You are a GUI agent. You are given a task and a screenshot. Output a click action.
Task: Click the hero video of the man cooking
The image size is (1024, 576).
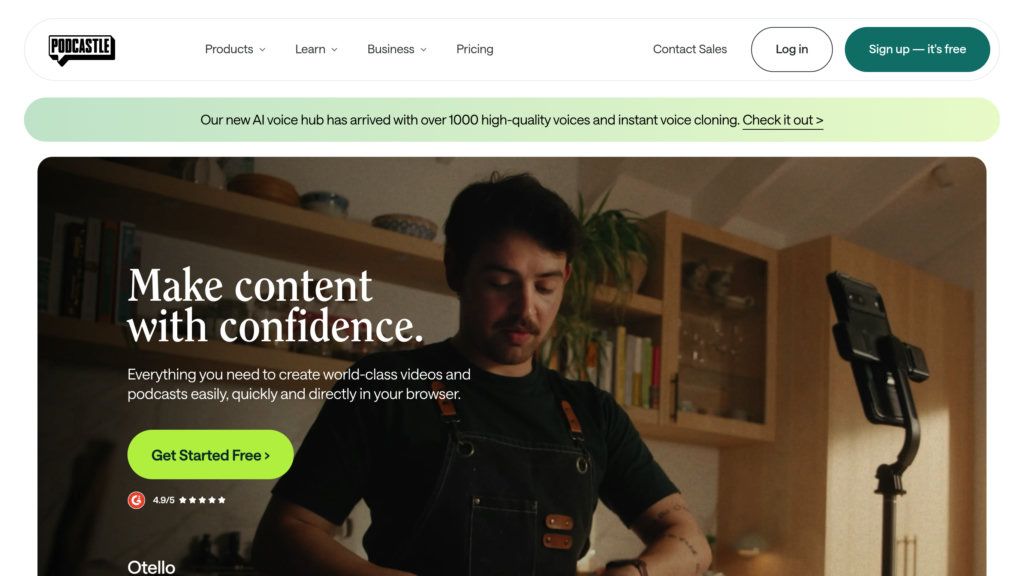coord(511,366)
